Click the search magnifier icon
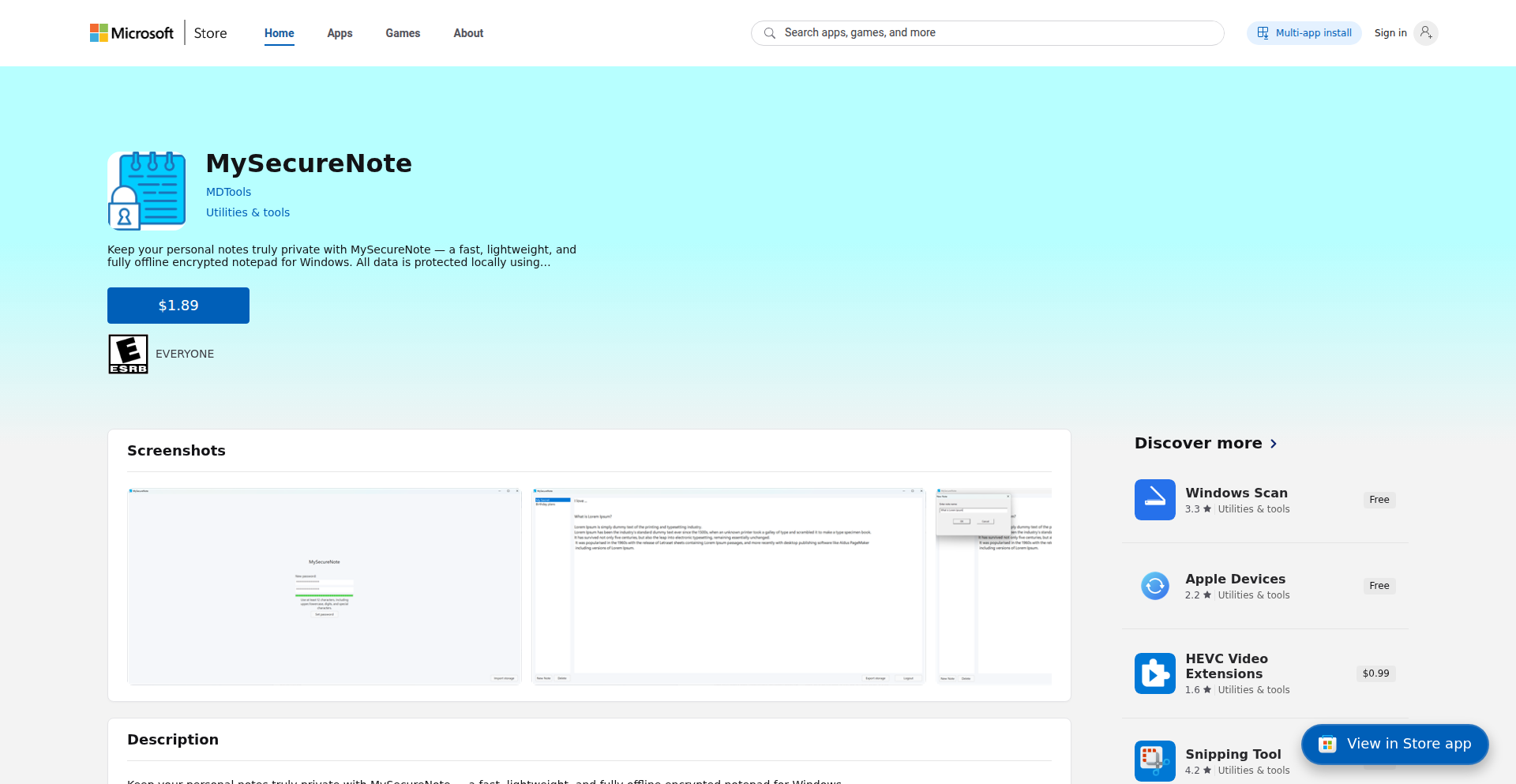This screenshot has height=784, width=1516. tap(770, 33)
